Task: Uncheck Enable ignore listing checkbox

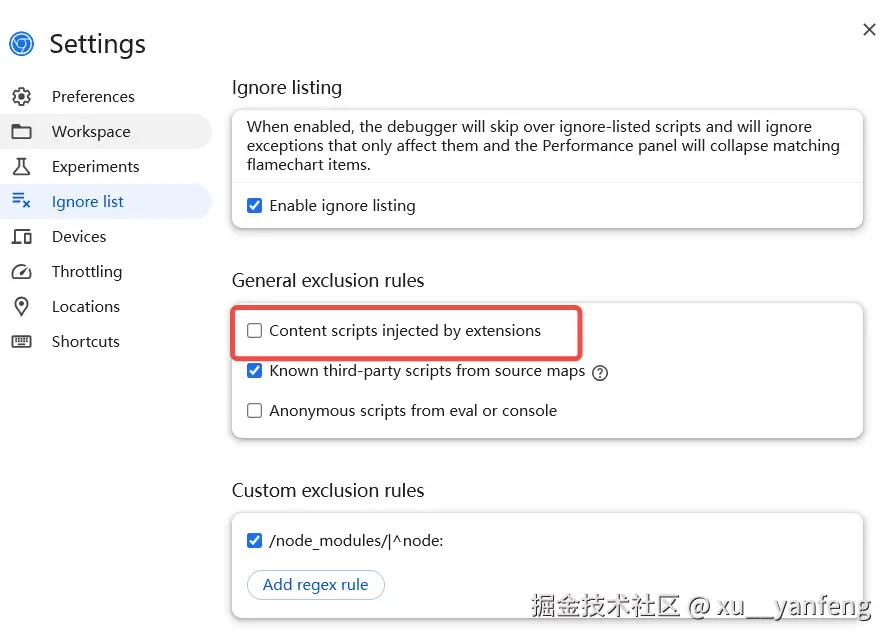Action: click(254, 206)
